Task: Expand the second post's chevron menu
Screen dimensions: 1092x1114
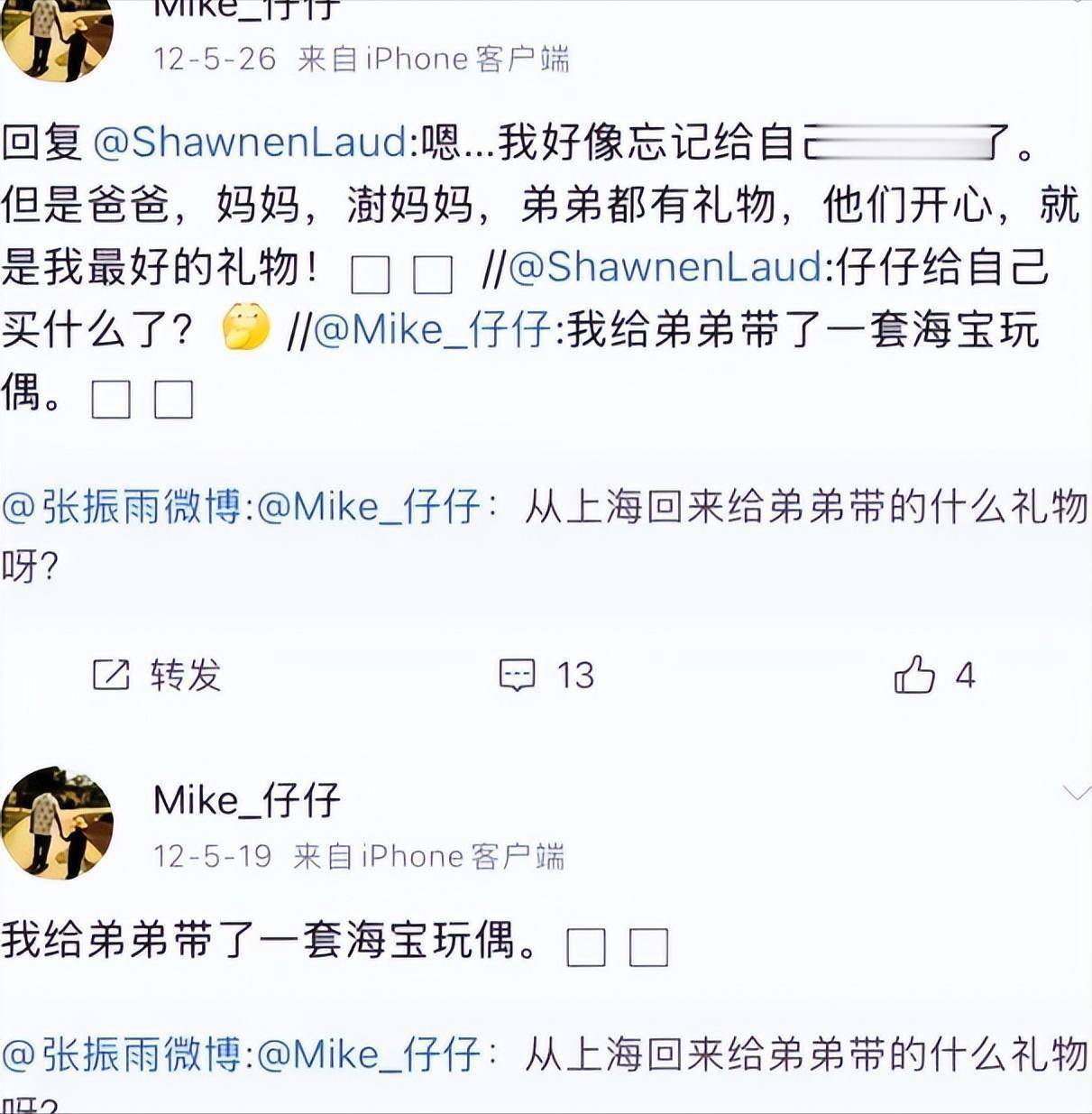Action: tap(1077, 794)
